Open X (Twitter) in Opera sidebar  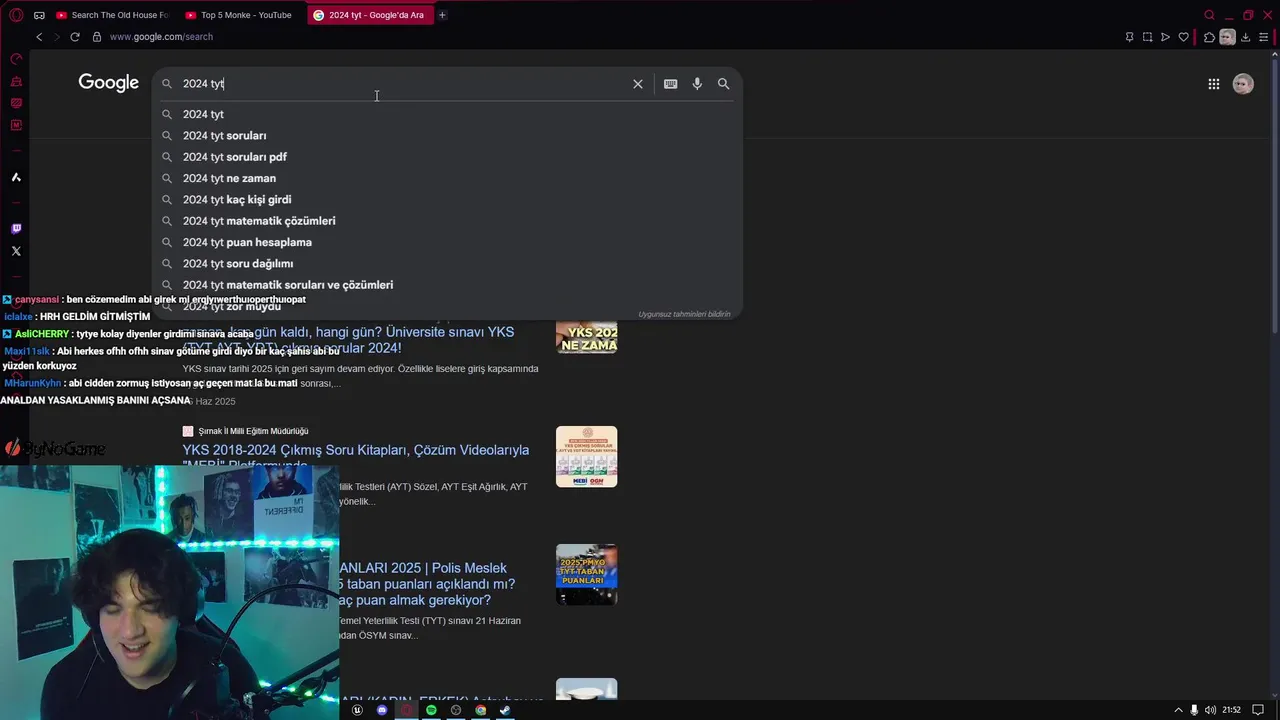pos(16,251)
